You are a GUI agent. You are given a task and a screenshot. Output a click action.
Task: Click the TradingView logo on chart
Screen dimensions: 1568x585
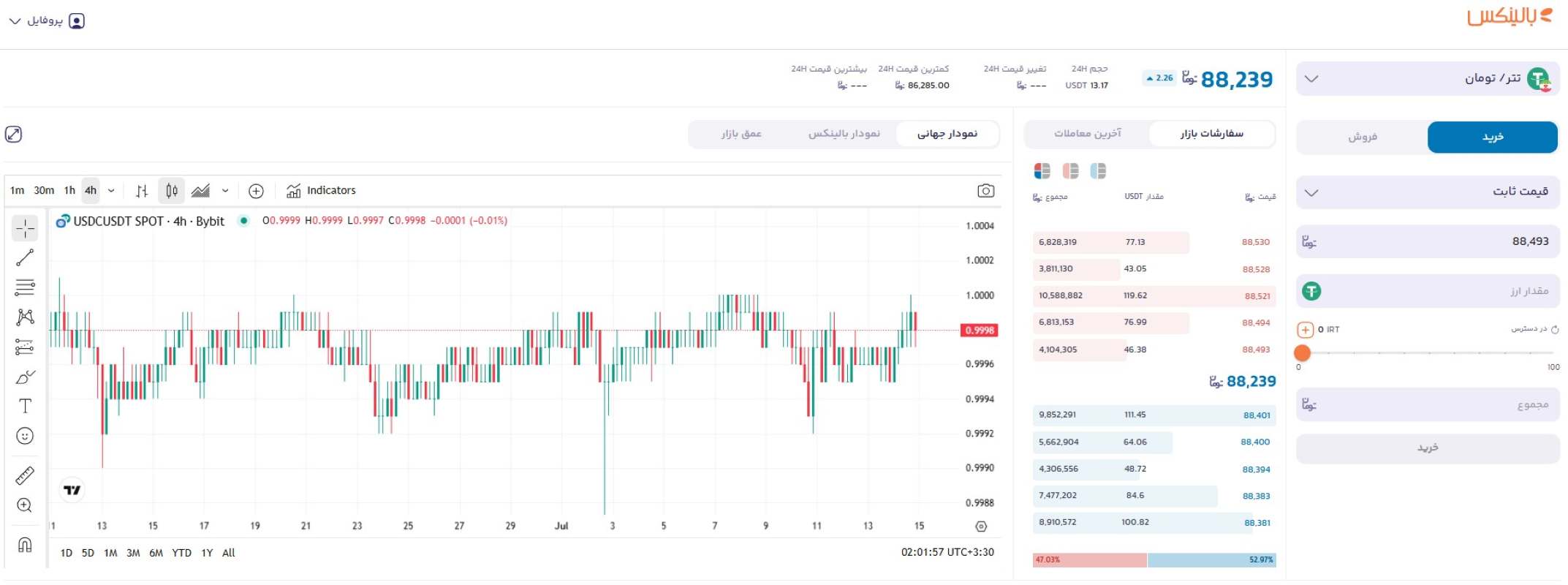[72, 490]
